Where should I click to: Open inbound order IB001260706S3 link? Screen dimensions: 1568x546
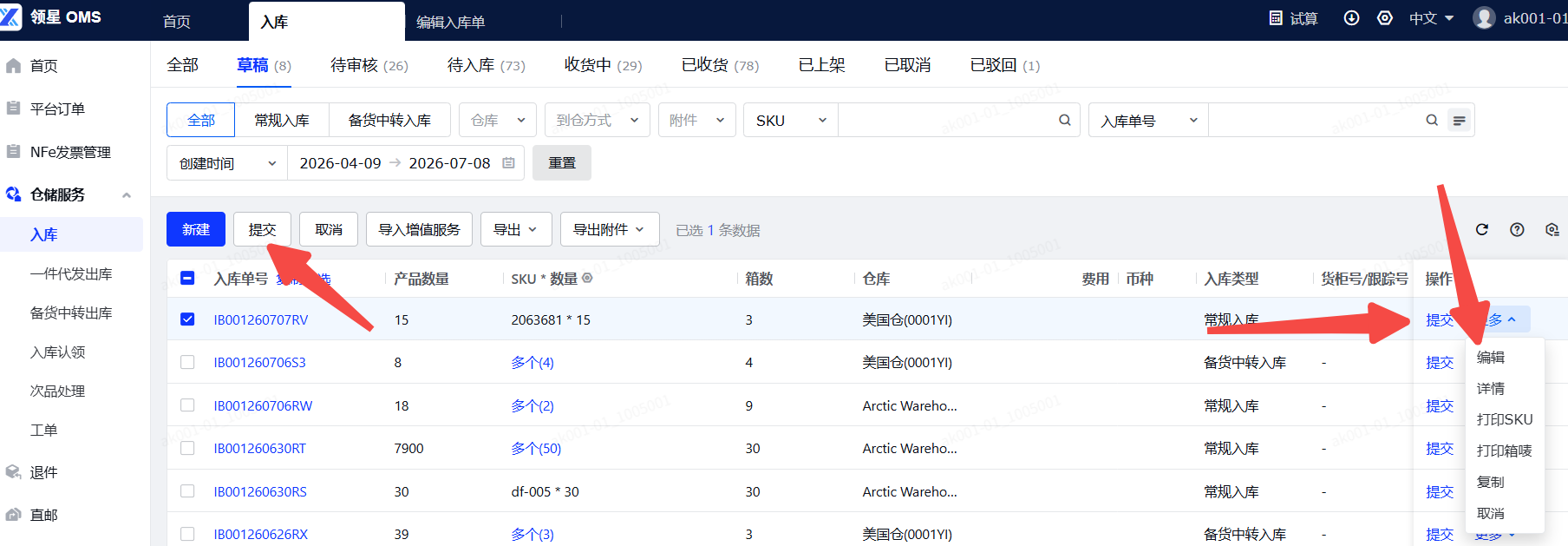coord(260,362)
